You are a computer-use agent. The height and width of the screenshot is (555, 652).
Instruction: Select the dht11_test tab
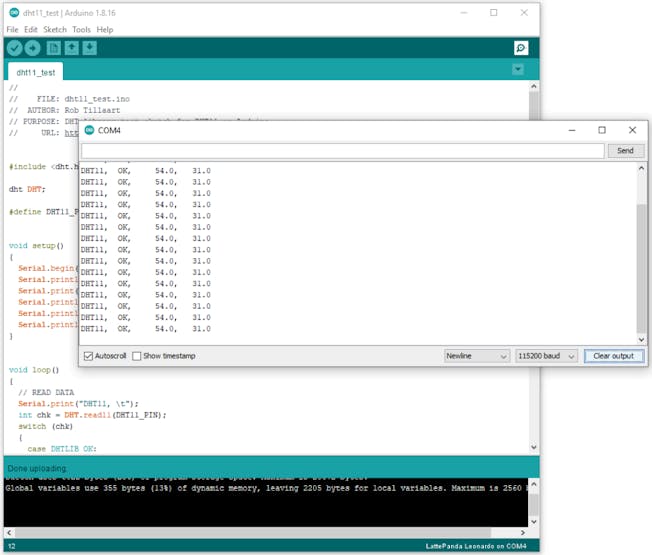pos(36,72)
